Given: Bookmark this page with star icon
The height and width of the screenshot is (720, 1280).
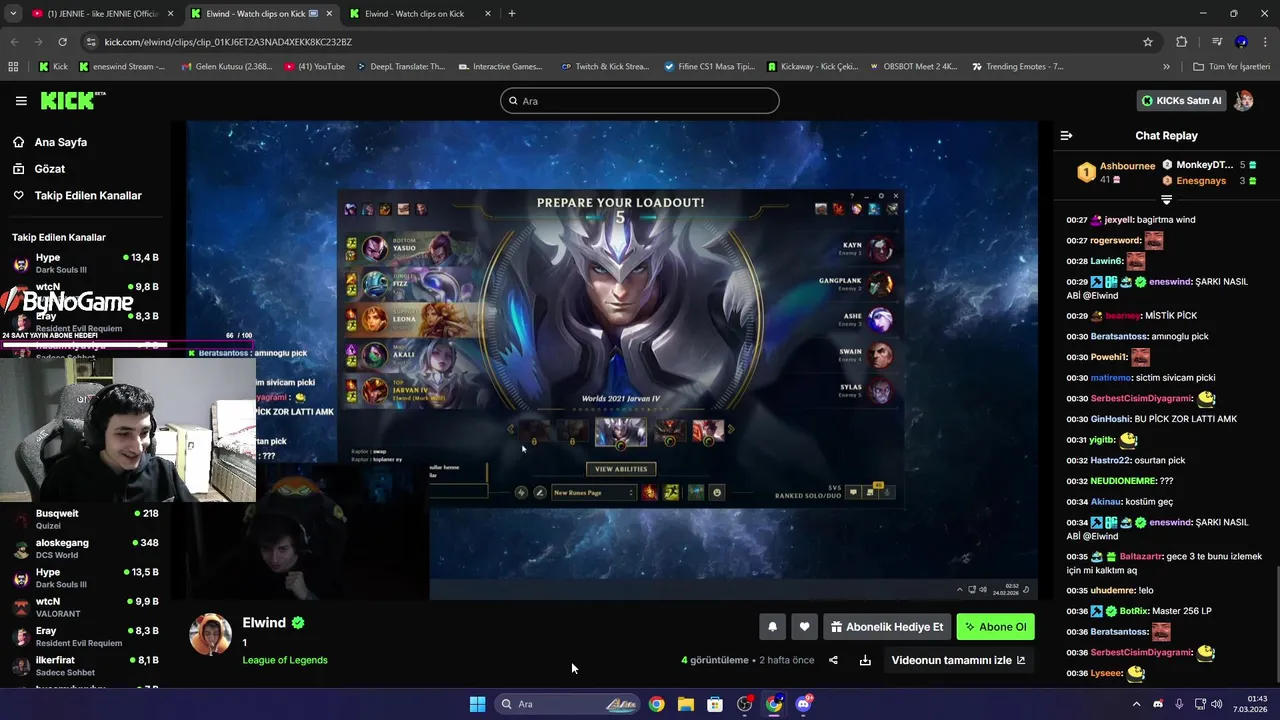Looking at the screenshot, I should [1148, 42].
